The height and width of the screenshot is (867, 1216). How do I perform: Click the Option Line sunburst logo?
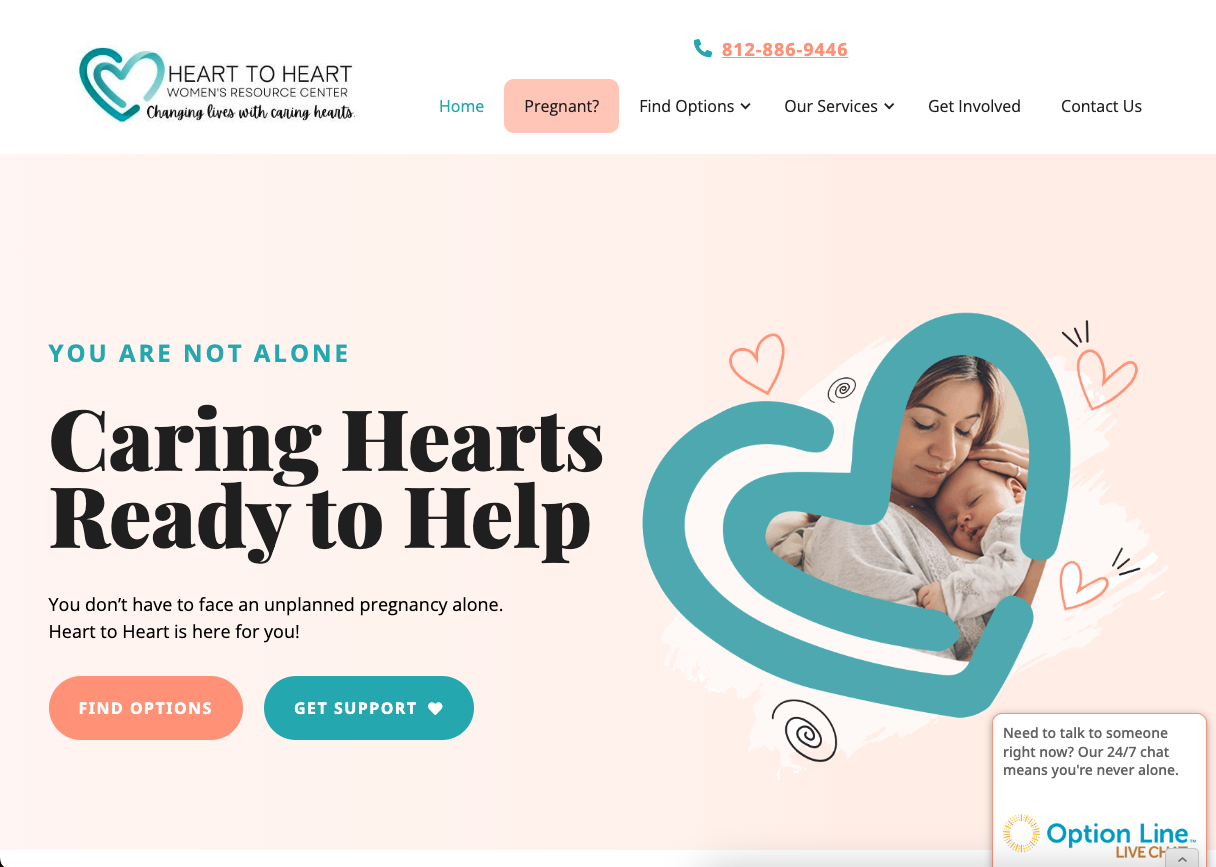[x=1021, y=833]
